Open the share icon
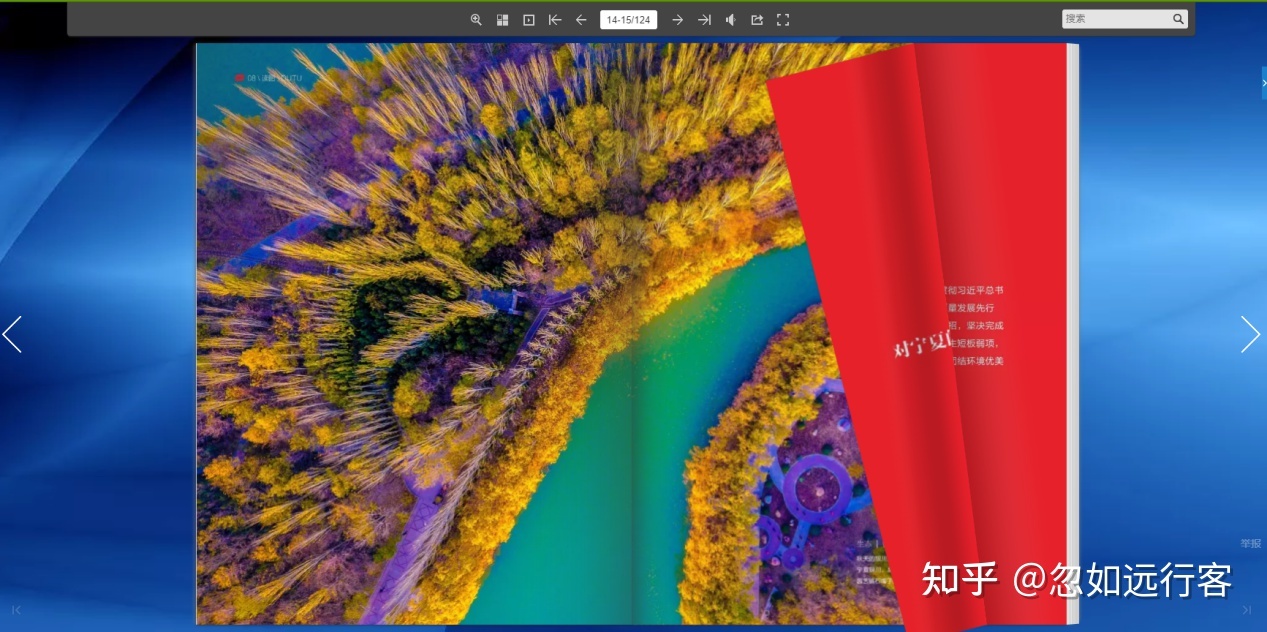This screenshot has width=1267, height=632. click(x=757, y=20)
